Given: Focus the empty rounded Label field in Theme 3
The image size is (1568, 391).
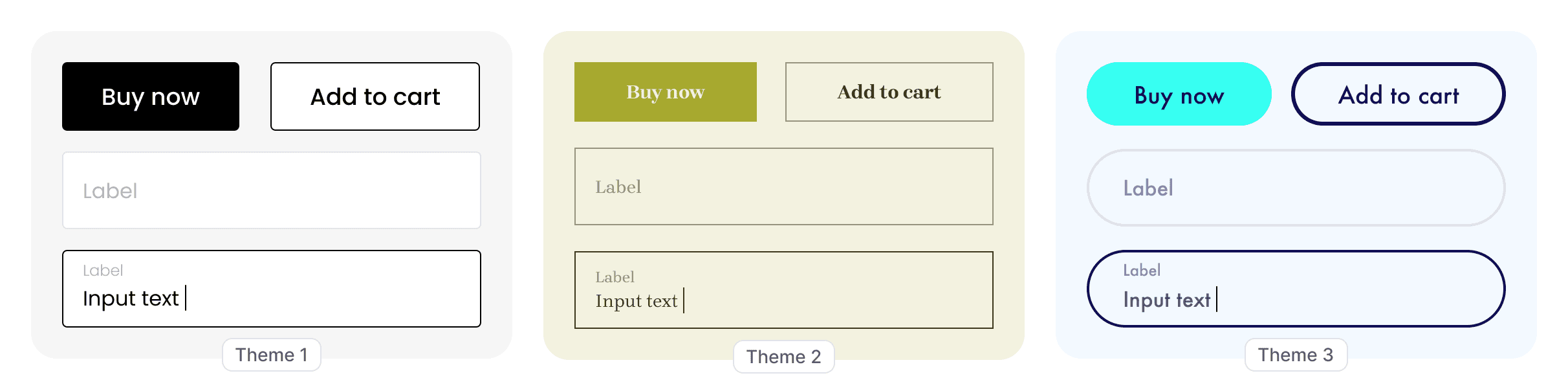Looking at the screenshot, I should coord(1296,188).
